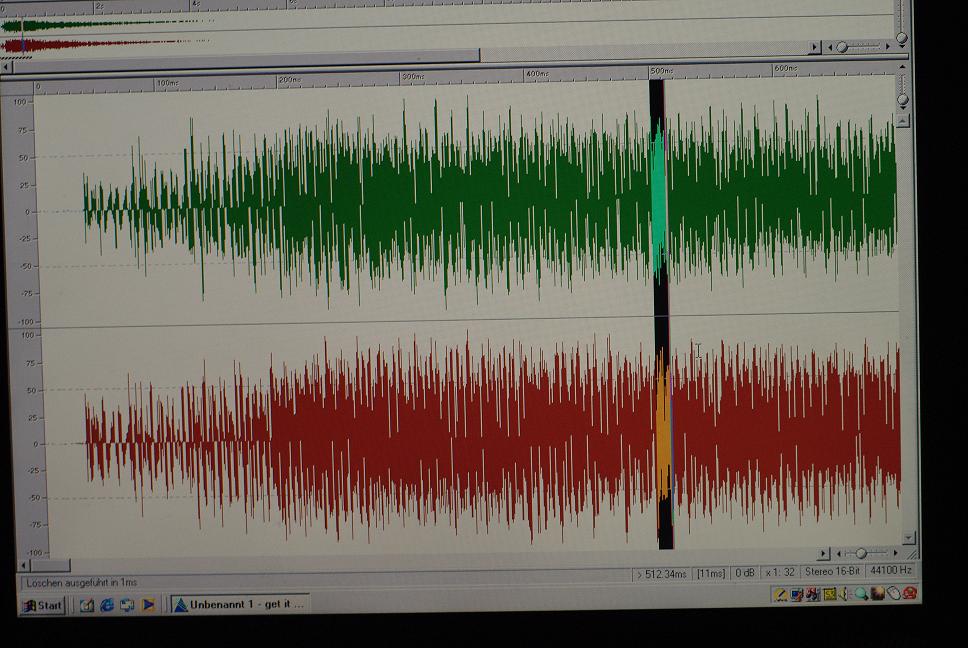Image resolution: width=968 pixels, height=648 pixels.
Task: Click the small arrow button left of the overview zoom slider
Action: [814, 47]
